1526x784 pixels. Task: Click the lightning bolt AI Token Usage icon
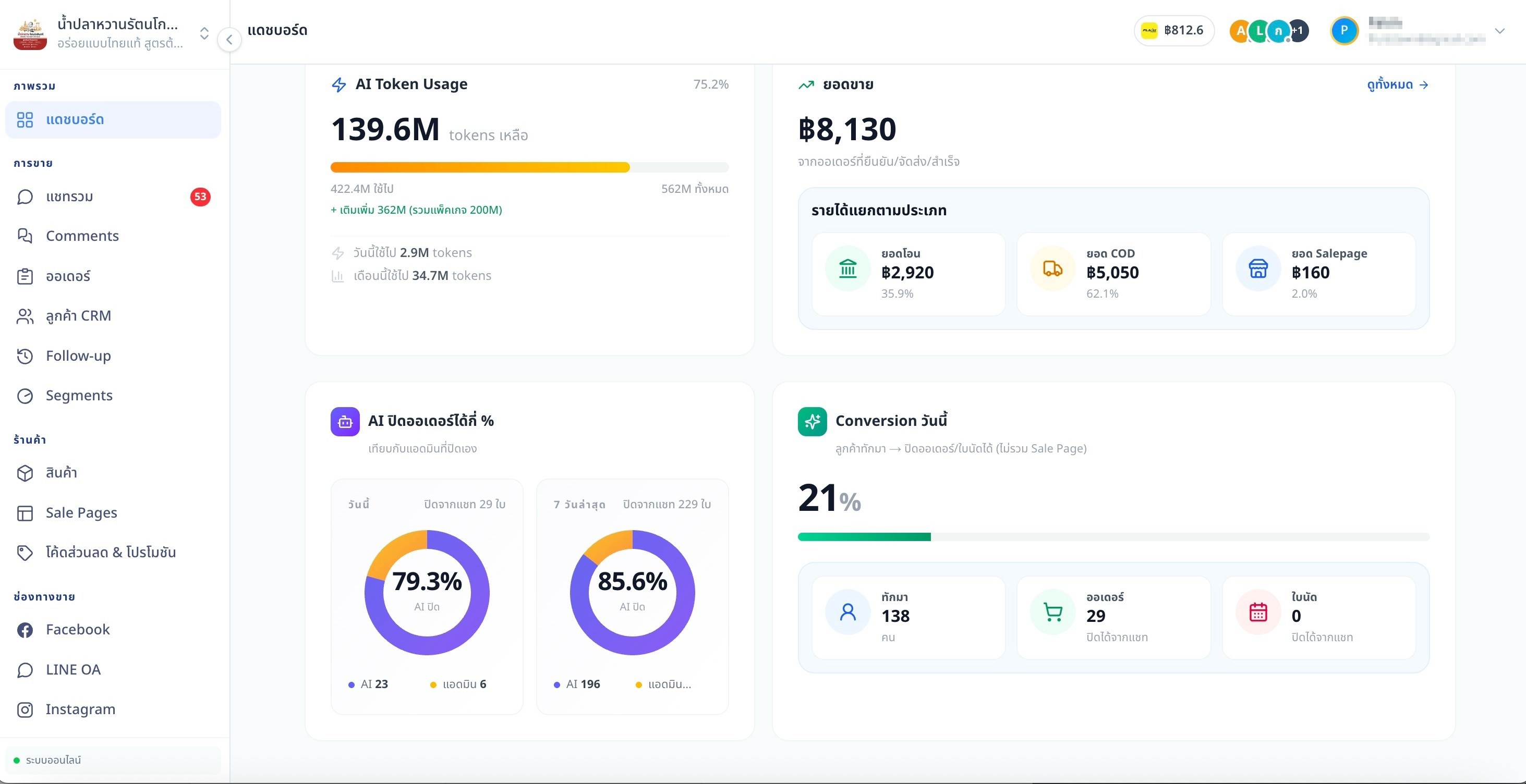click(339, 84)
